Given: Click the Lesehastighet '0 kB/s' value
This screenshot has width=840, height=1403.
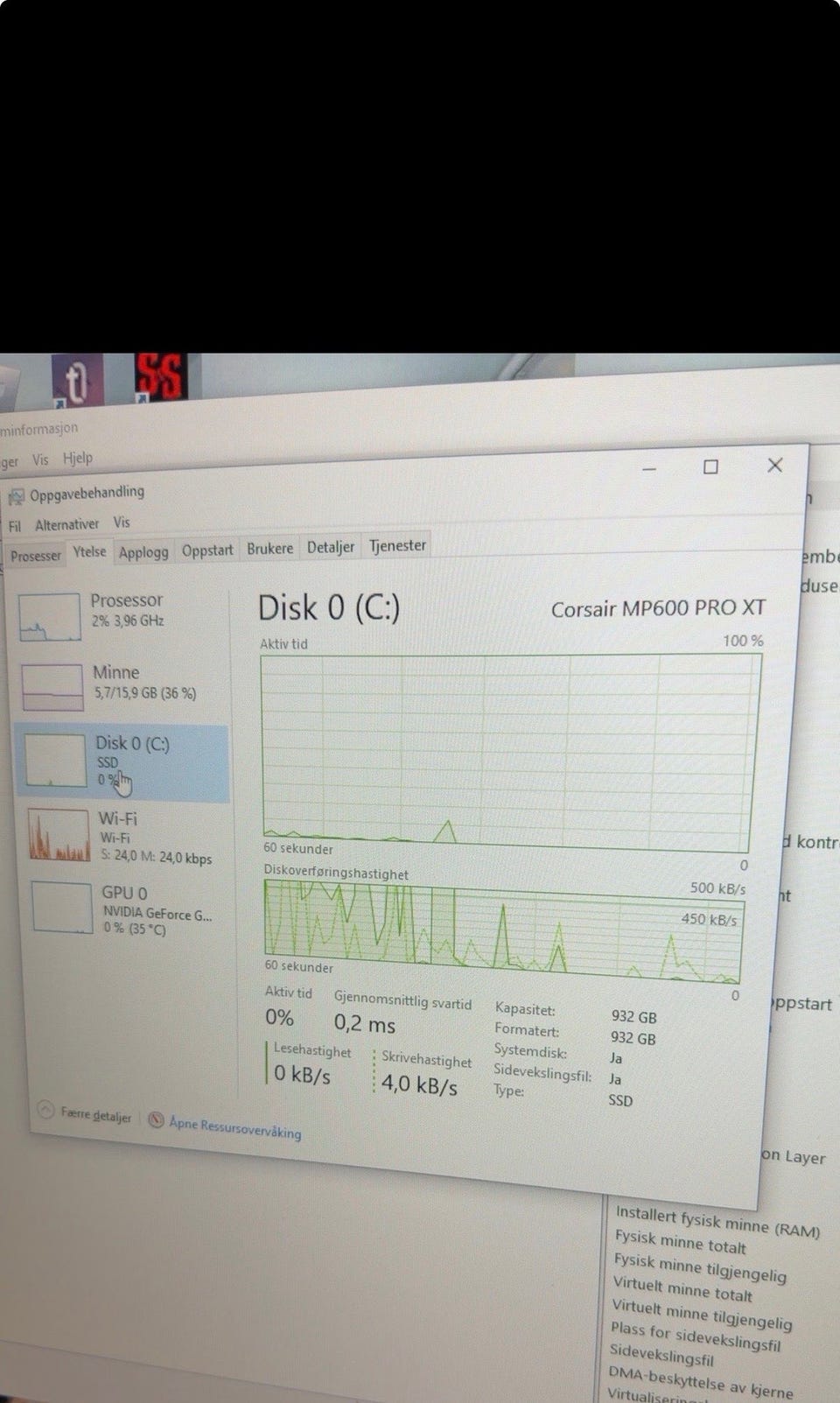Looking at the screenshot, I should tap(302, 1074).
